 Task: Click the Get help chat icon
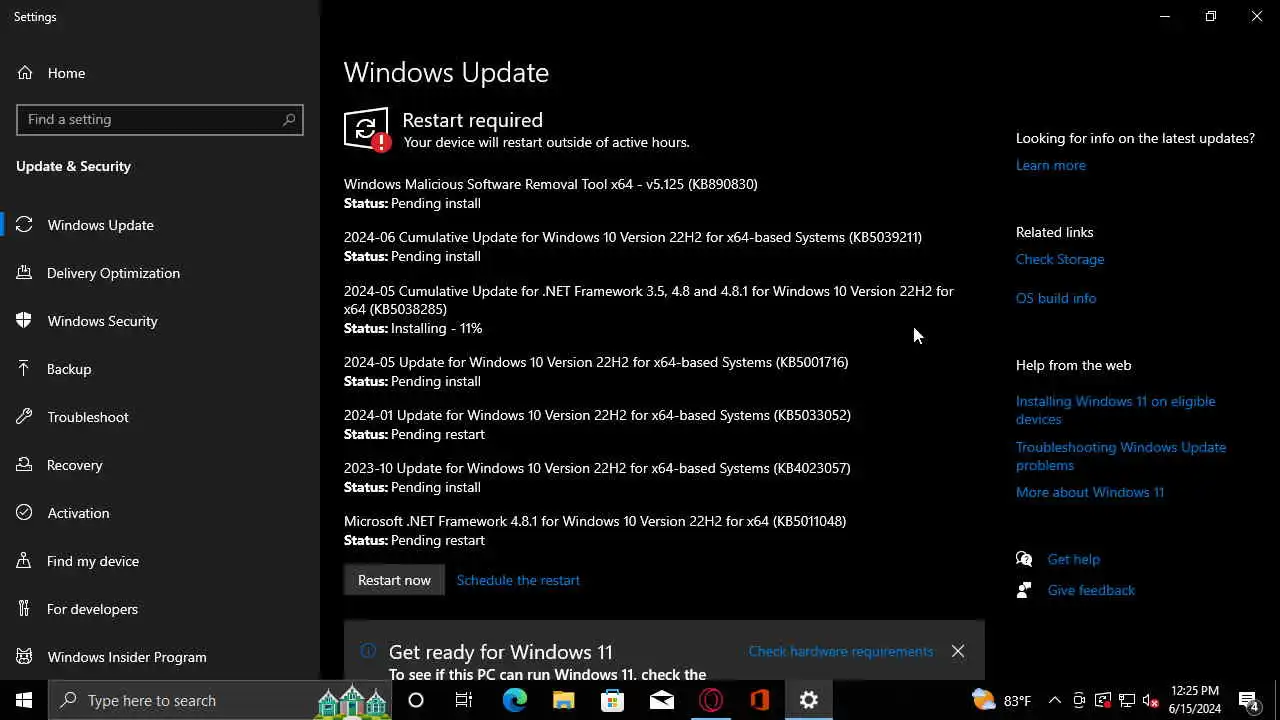1024,559
